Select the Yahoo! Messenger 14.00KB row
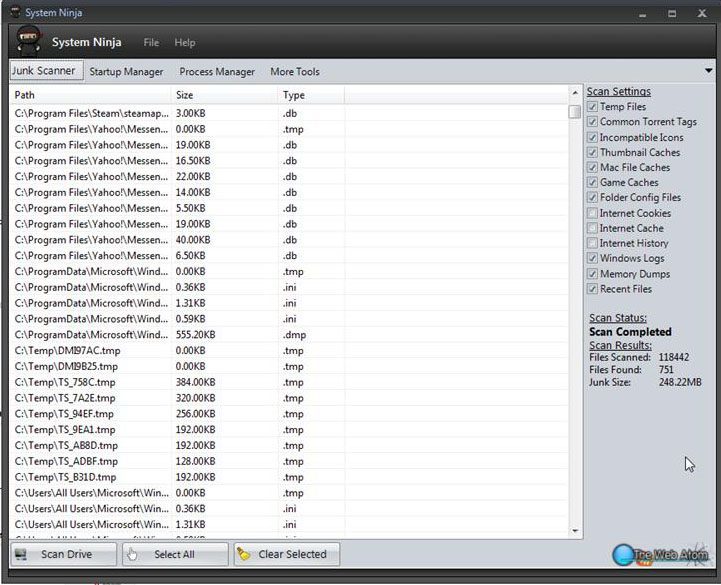This screenshot has width=721, height=585. click(x=289, y=192)
